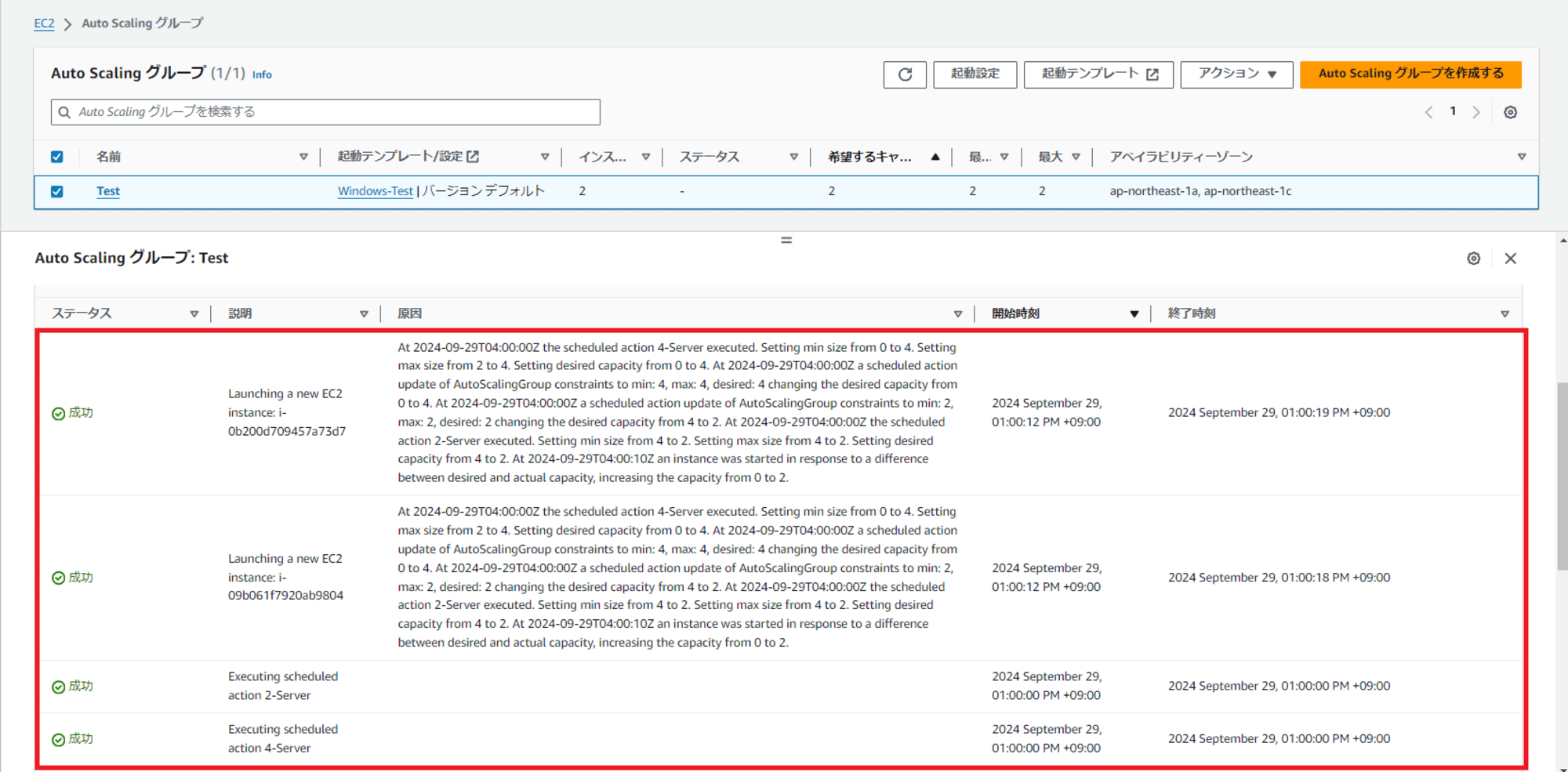Sort by 希望するキャ... column arrow
The height and width of the screenshot is (772, 1568).
coord(935,157)
